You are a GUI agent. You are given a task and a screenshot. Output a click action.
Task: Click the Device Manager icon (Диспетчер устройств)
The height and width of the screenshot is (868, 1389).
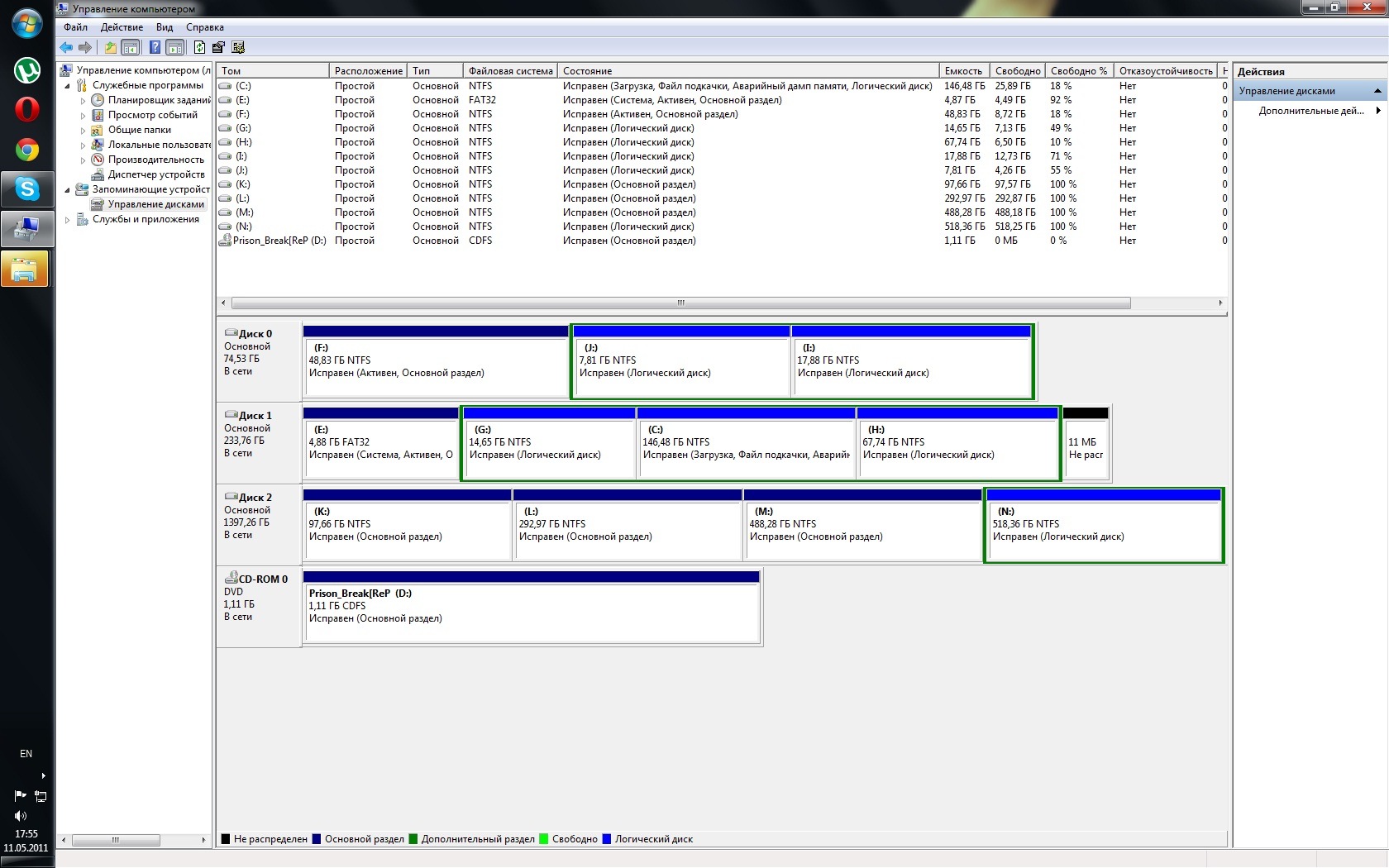(98, 174)
